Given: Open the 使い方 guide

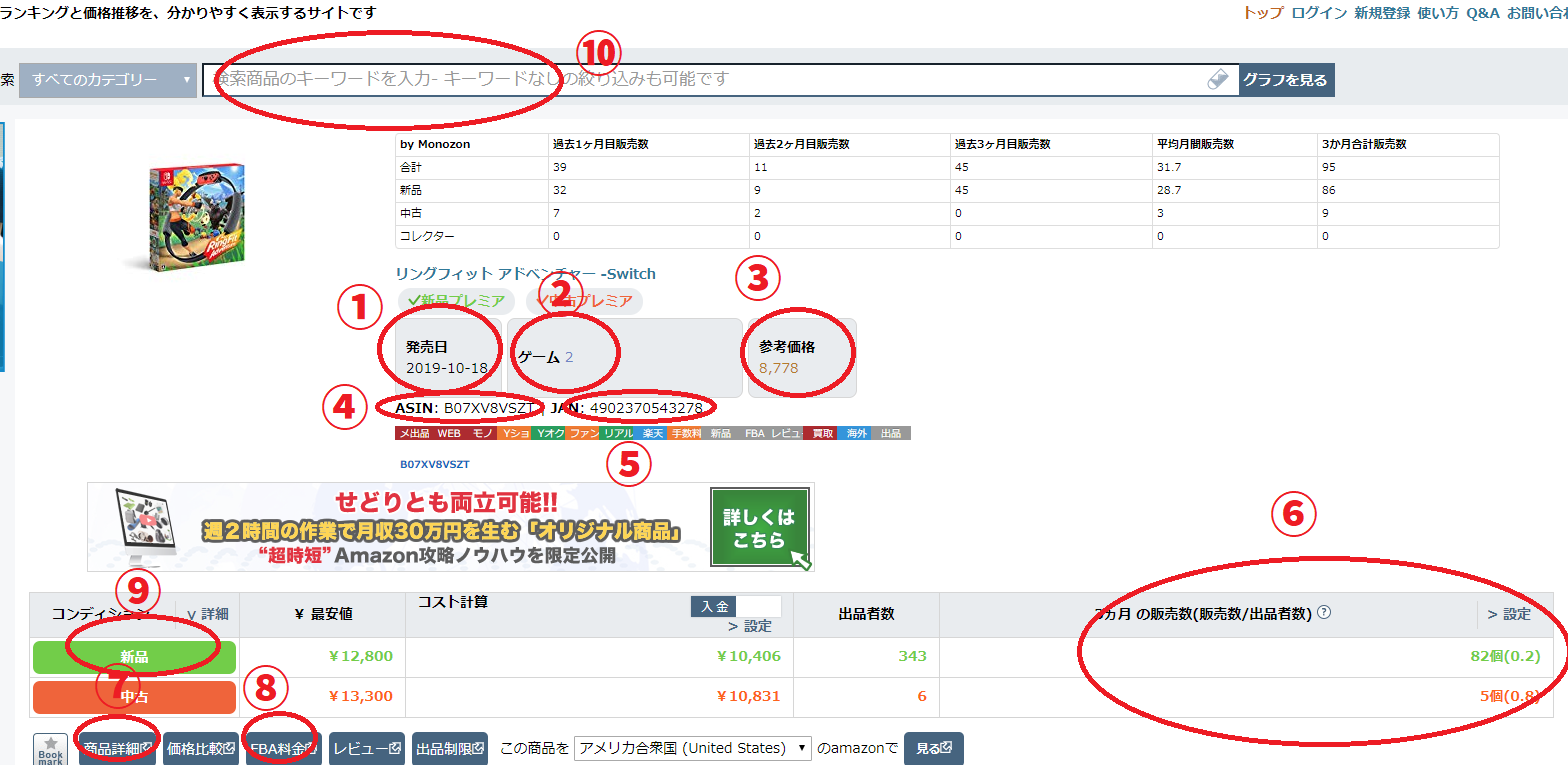Looking at the screenshot, I should tap(1438, 13).
